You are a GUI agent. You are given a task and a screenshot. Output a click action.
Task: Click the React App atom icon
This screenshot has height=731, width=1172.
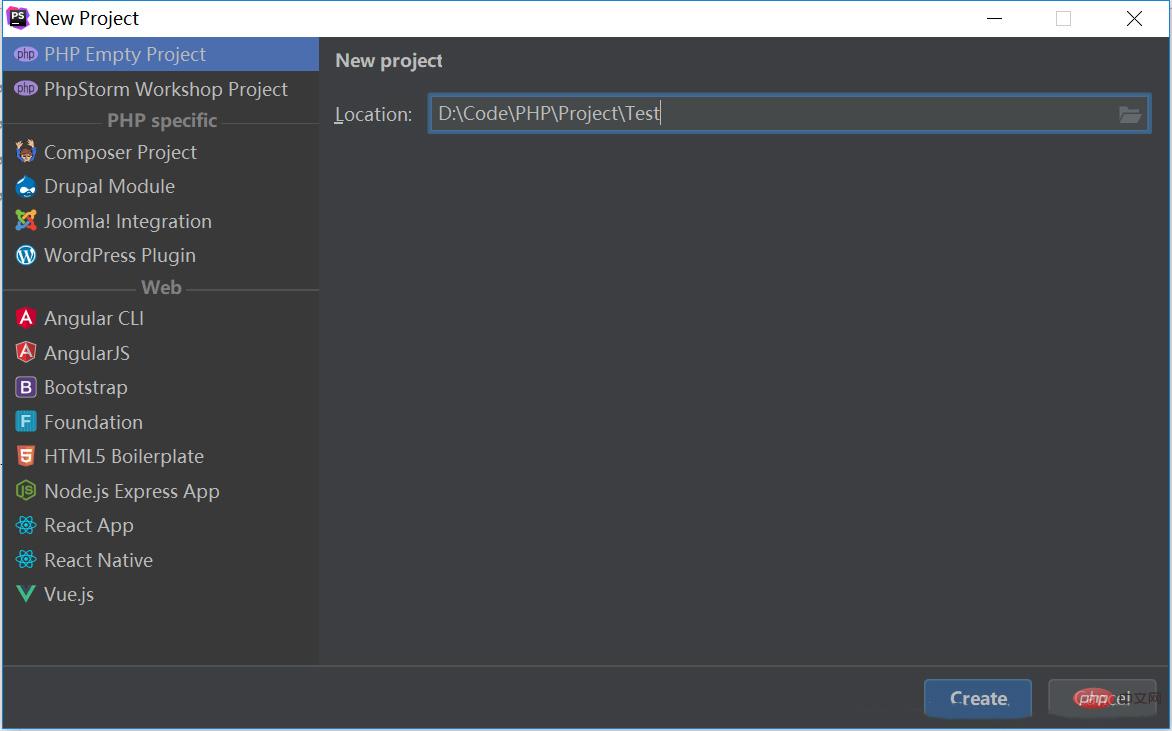(x=25, y=525)
